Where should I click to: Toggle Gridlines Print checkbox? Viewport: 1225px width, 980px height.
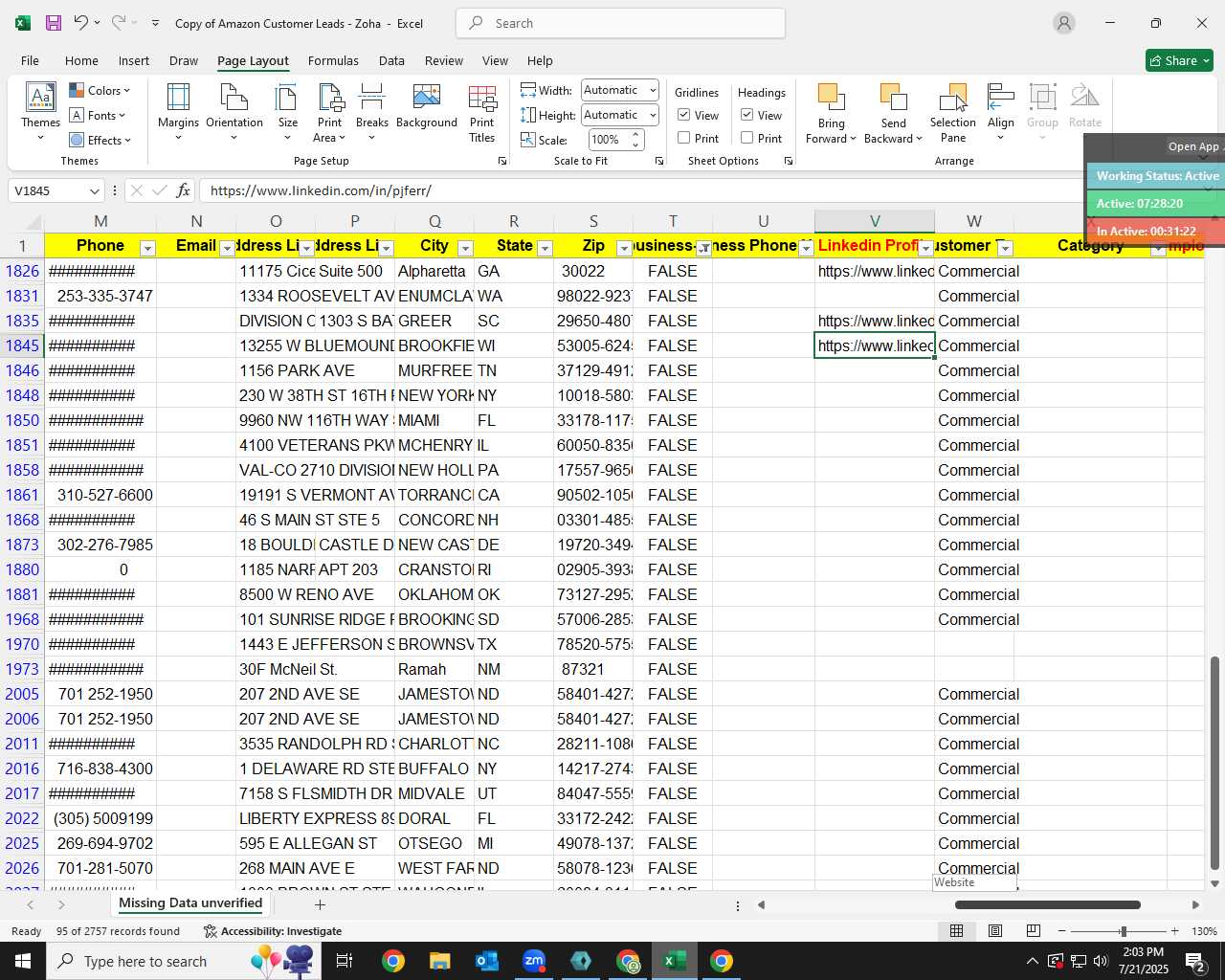(684, 138)
